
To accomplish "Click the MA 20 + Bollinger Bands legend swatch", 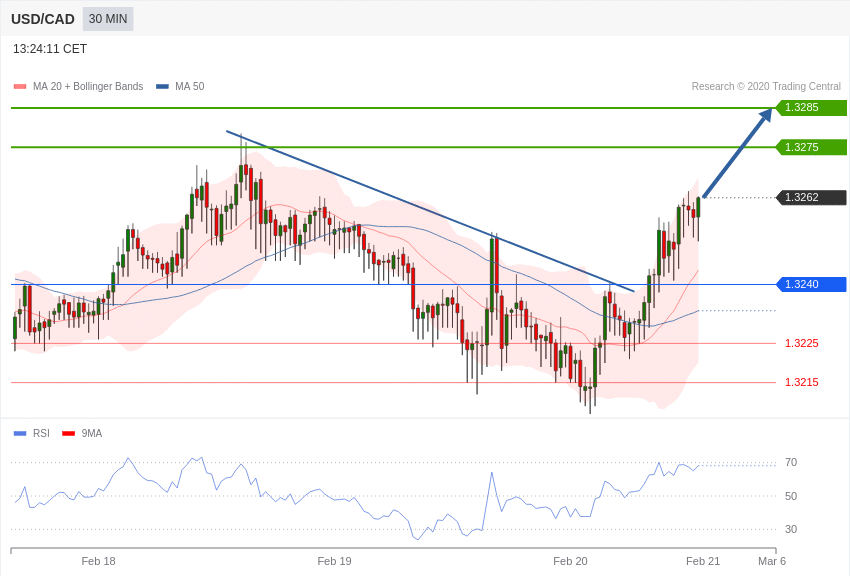I will pos(20,87).
